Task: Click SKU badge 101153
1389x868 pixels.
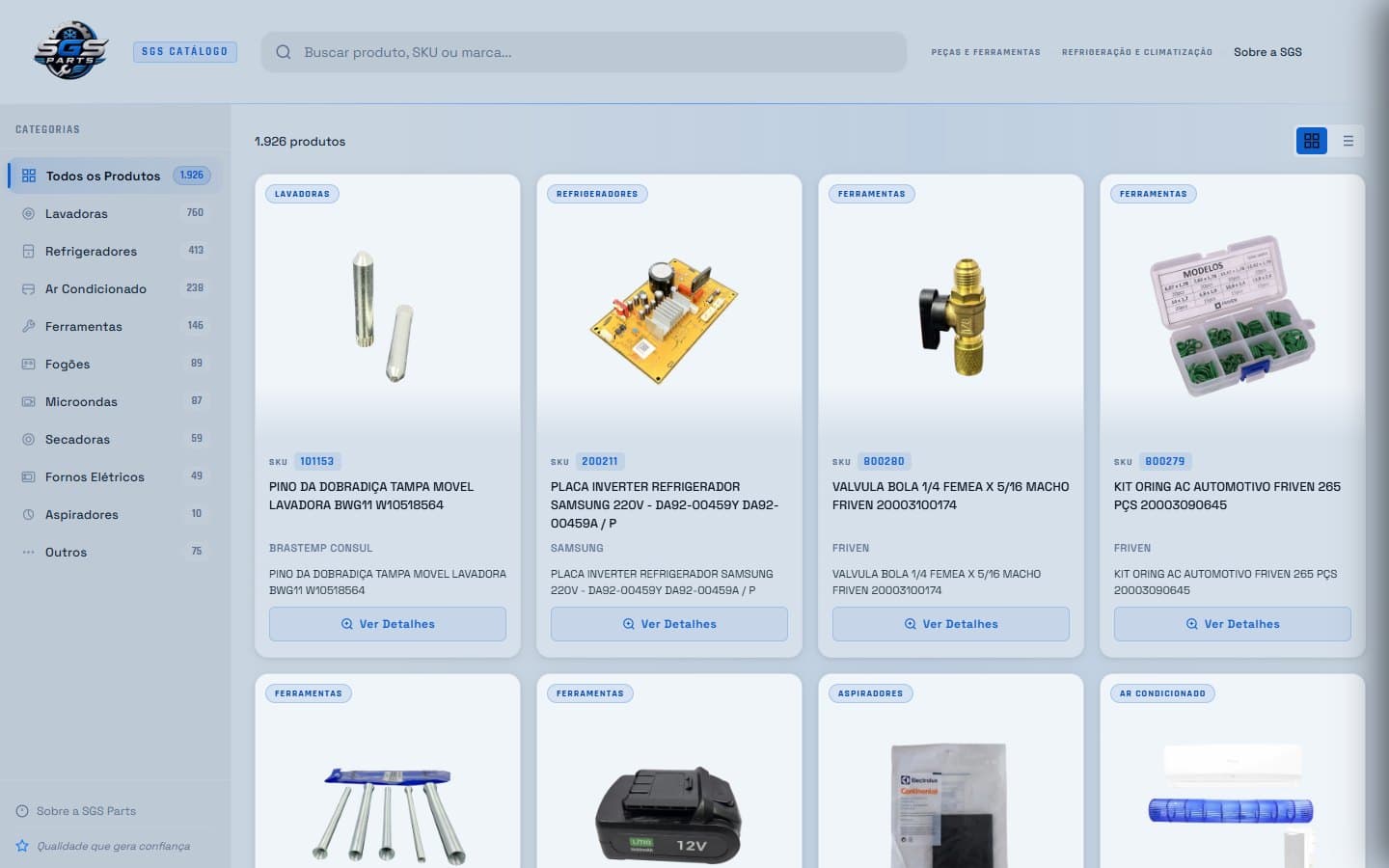Action: pos(316,461)
